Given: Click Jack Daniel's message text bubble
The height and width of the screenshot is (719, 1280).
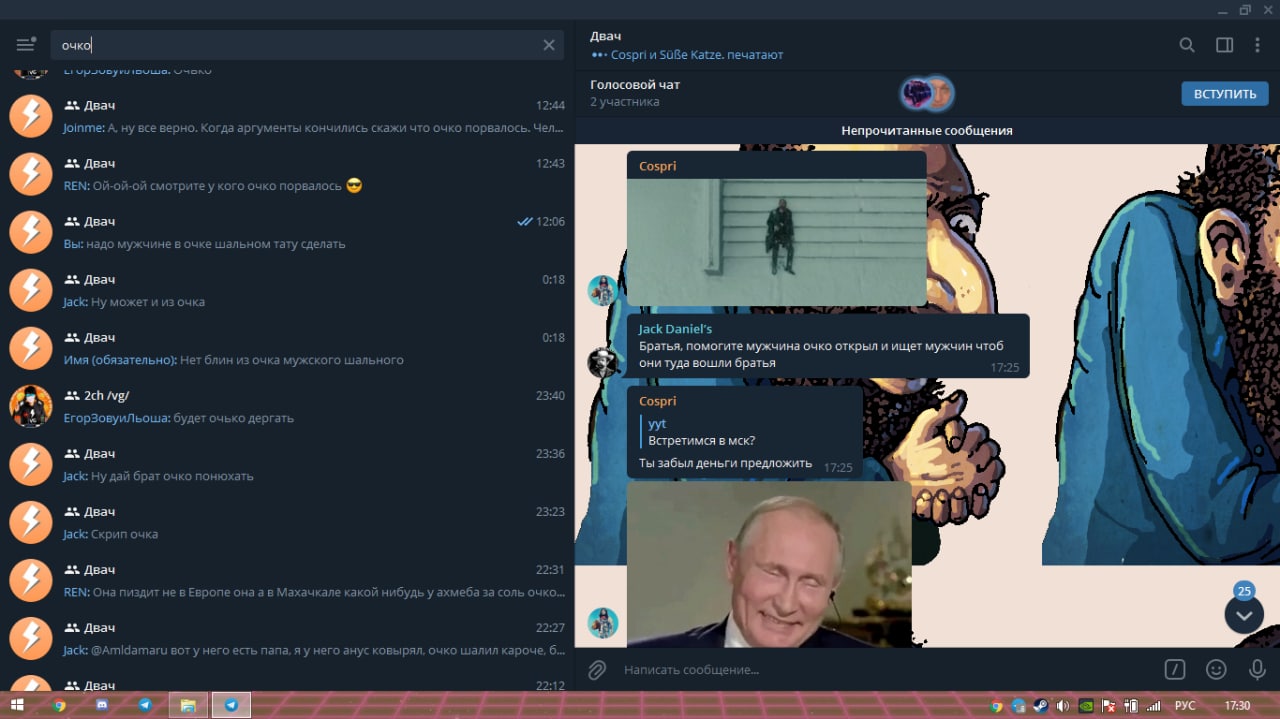Looking at the screenshot, I should [828, 346].
